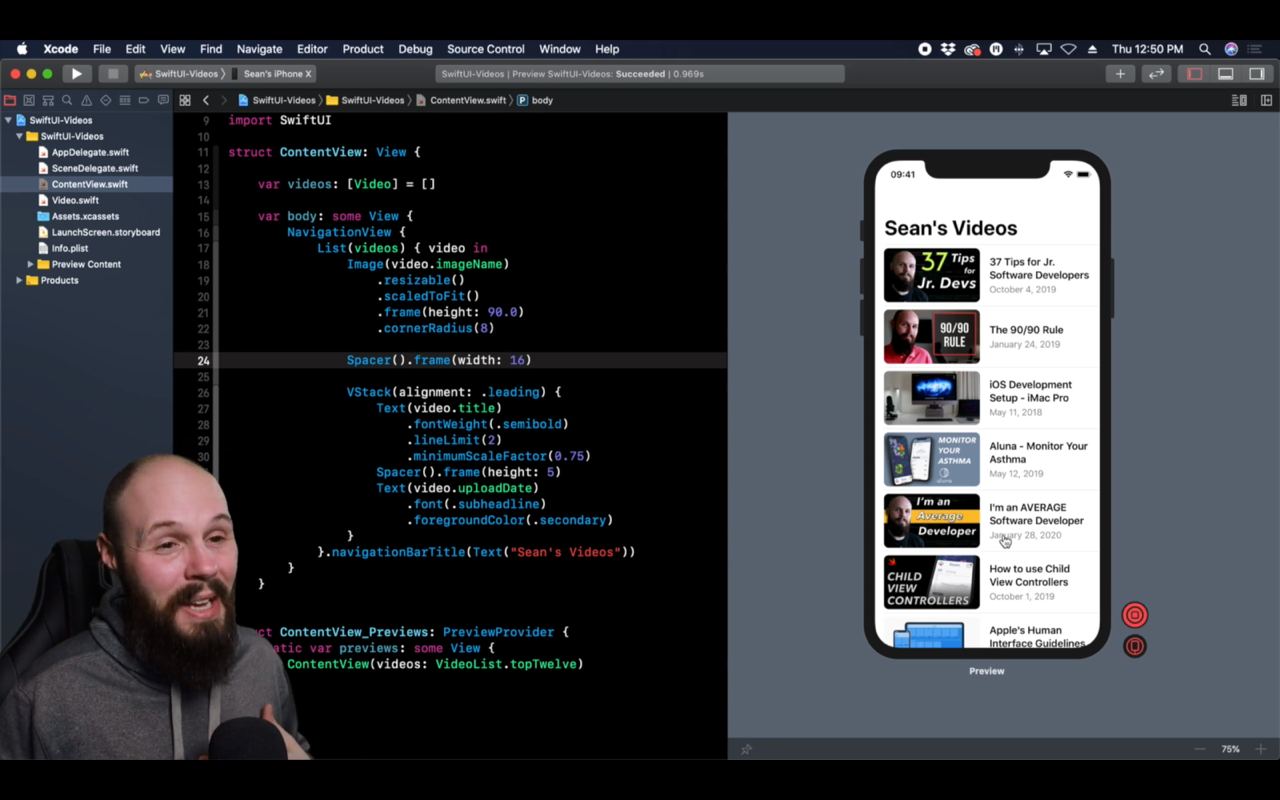The width and height of the screenshot is (1280, 800).
Task: Go forward in editor history
Action: [224, 100]
